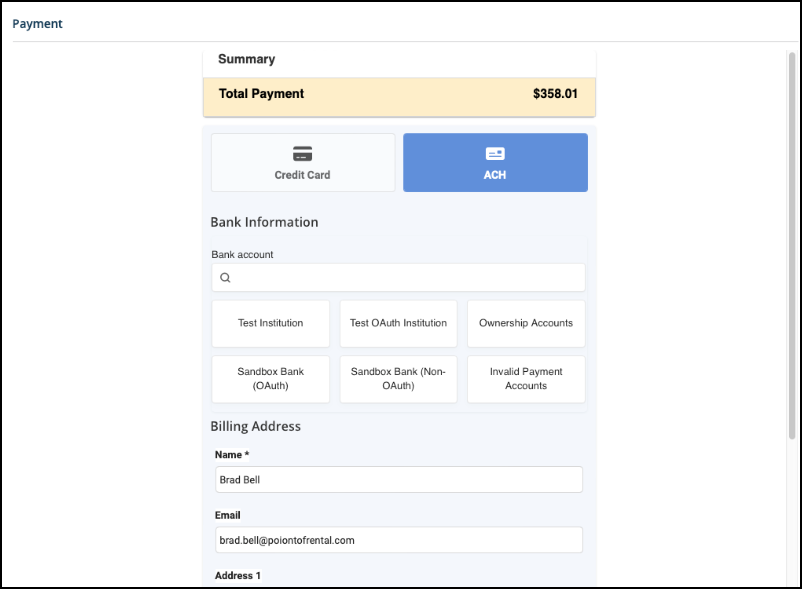Select Sandbox Bank (Non-OAuth)
This screenshot has height=589, width=802.
pyautogui.click(x=398, y=378)
